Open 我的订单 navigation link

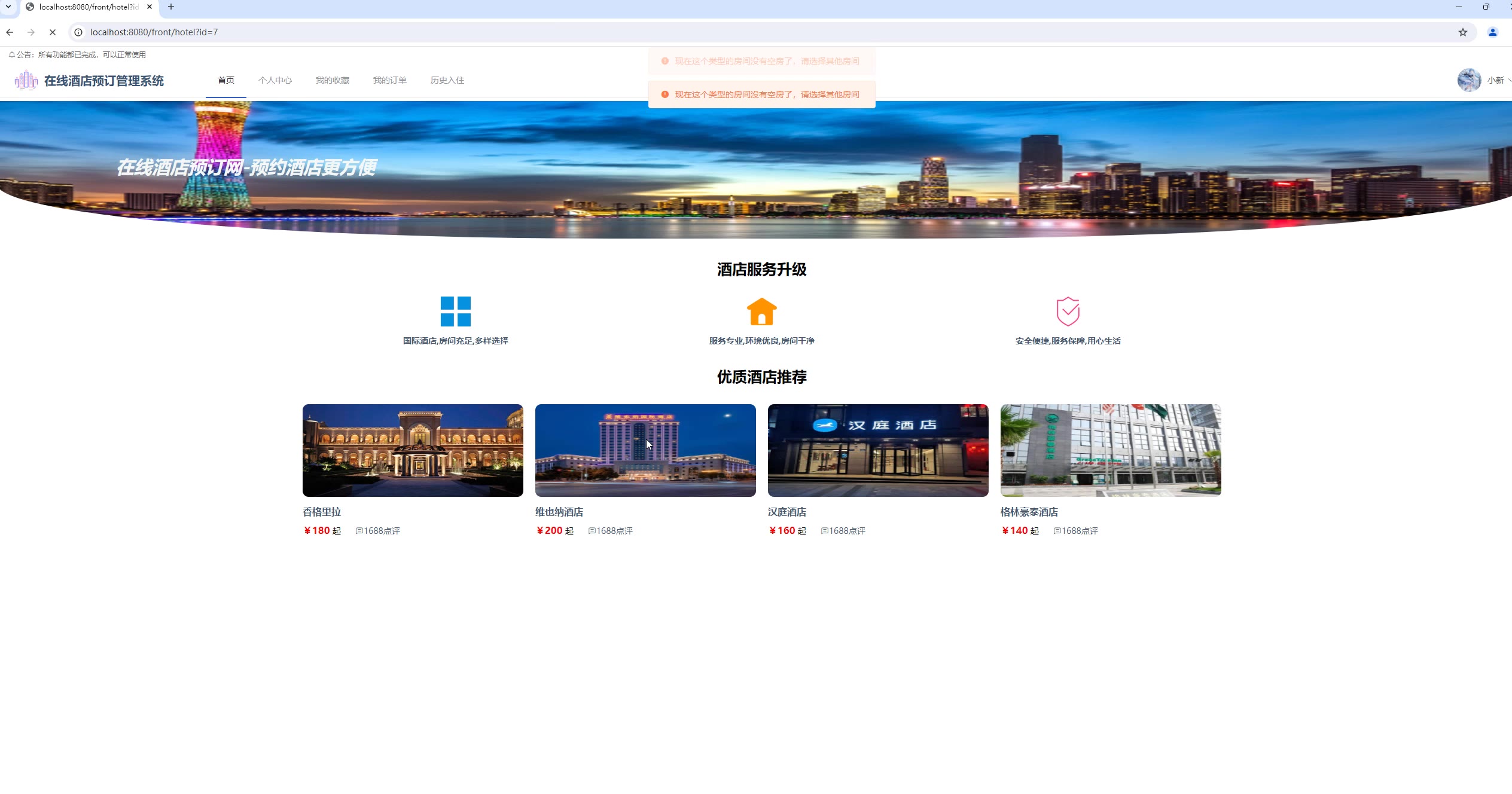(390, 80)
